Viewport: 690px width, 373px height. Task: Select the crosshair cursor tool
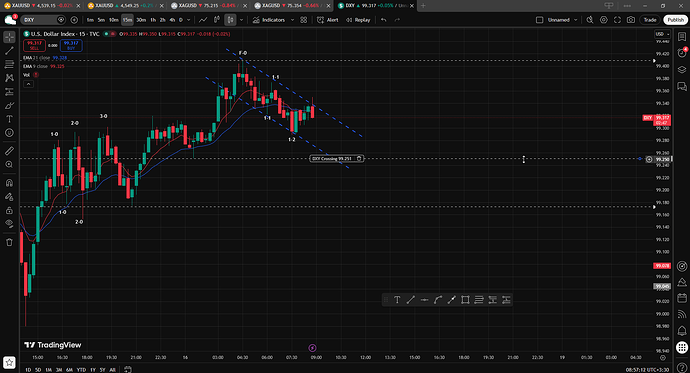click(x=9, y=37)
